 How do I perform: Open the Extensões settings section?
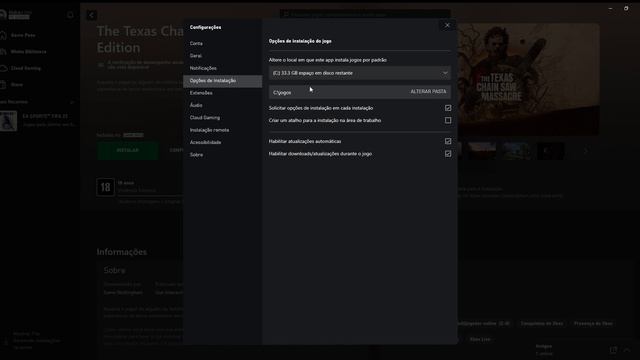tap(201, 93)
